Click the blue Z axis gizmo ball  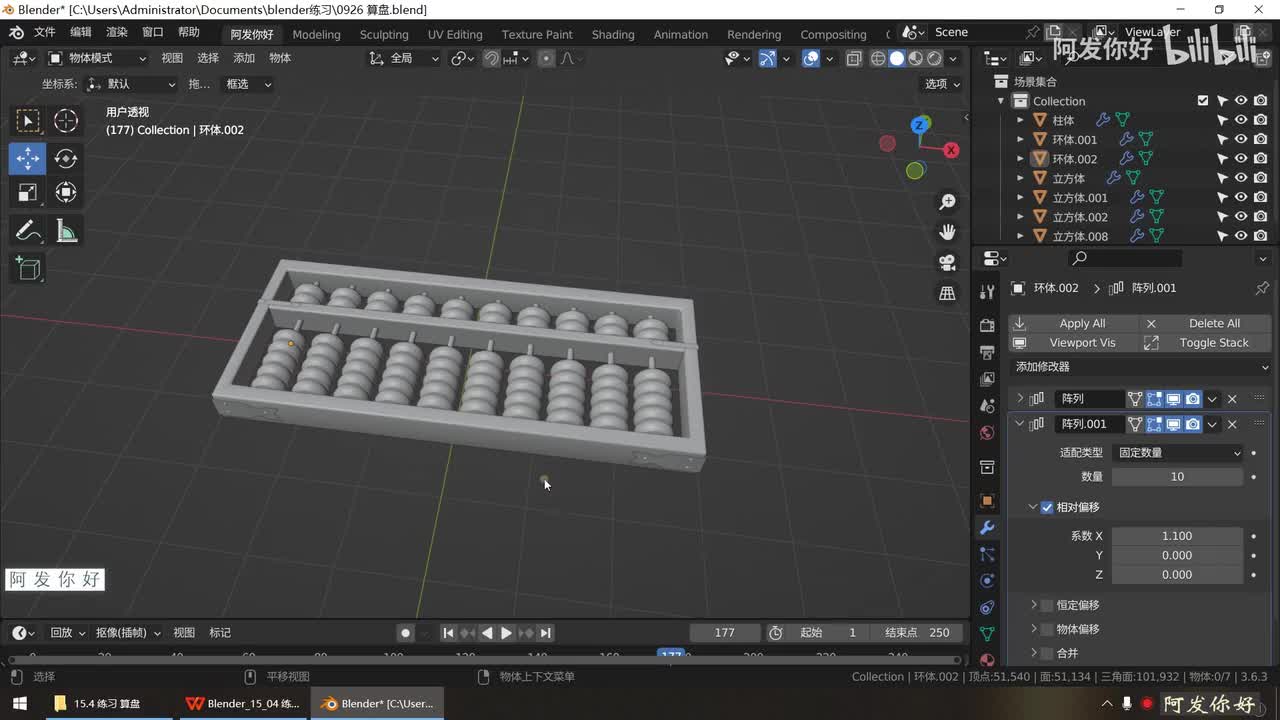pos(920,125)
